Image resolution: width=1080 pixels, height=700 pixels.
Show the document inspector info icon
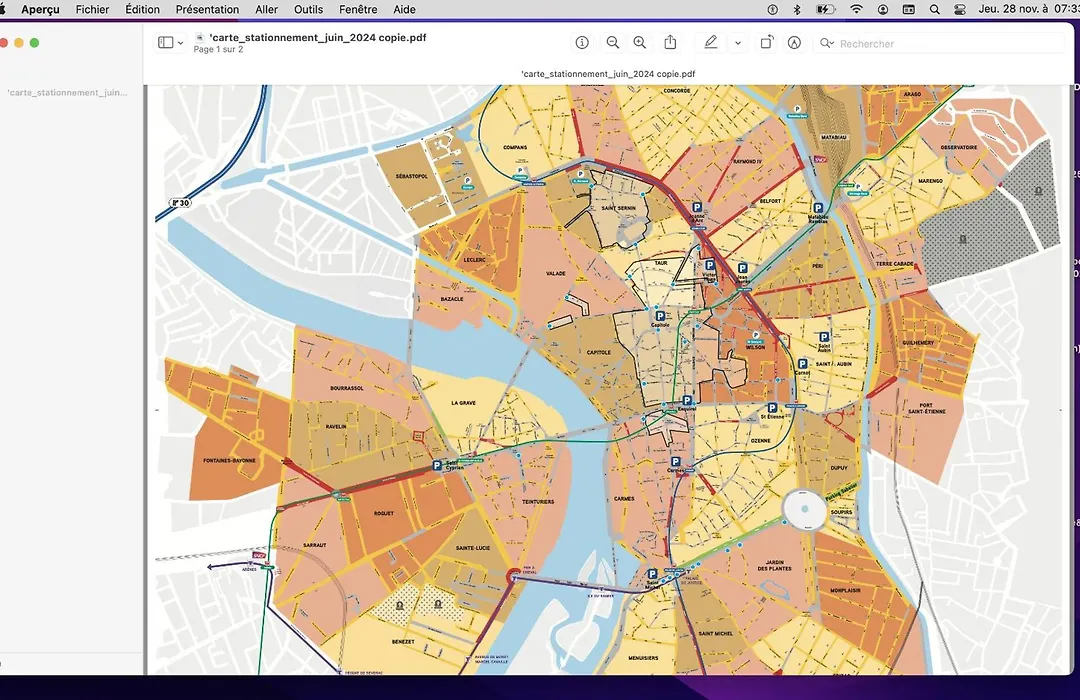[x=582, y=43]
